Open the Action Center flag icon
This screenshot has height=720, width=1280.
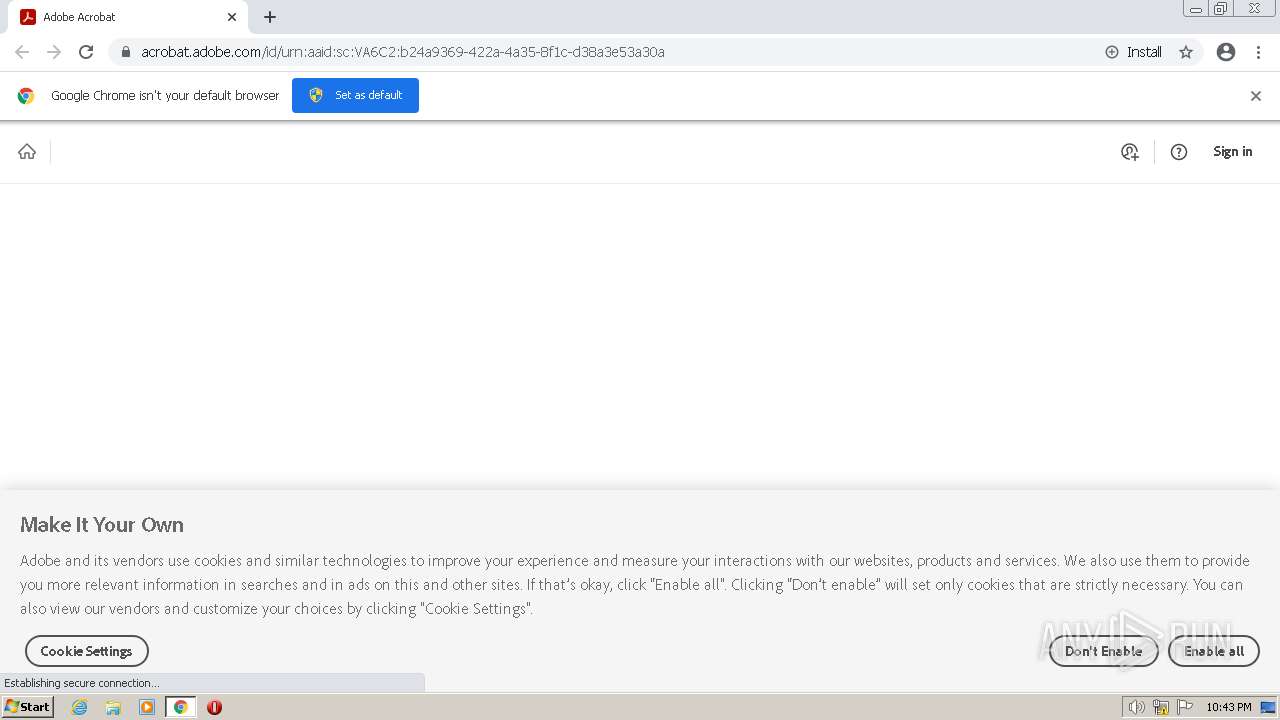[1185, 707]
